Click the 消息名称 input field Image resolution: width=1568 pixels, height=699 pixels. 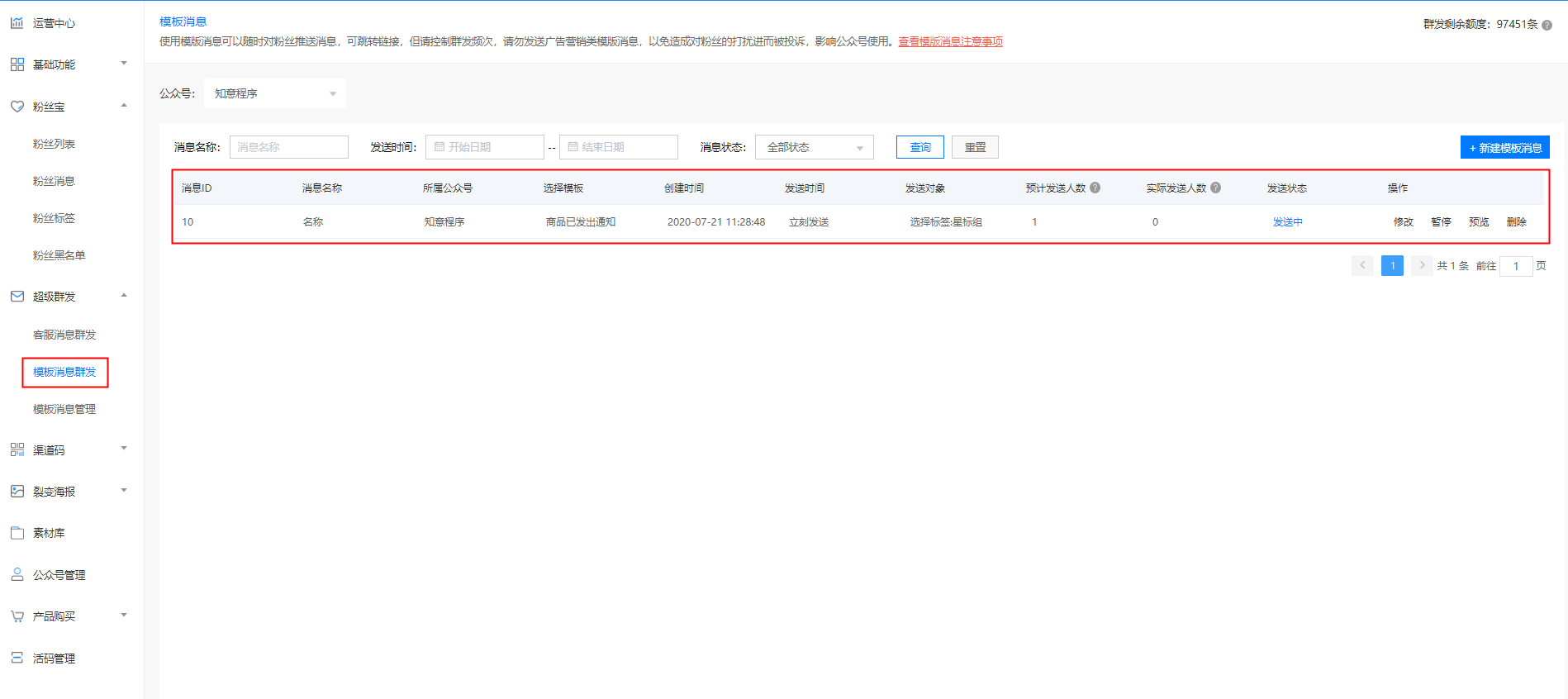288,147
